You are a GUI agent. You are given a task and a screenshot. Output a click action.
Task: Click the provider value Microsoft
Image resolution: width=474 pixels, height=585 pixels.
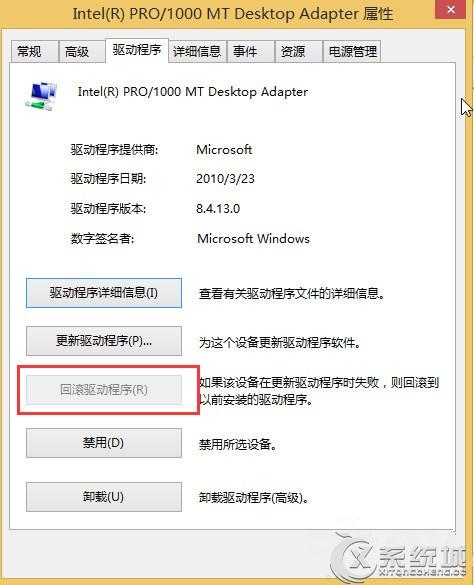pyautogui.click(x=224, y=150)
